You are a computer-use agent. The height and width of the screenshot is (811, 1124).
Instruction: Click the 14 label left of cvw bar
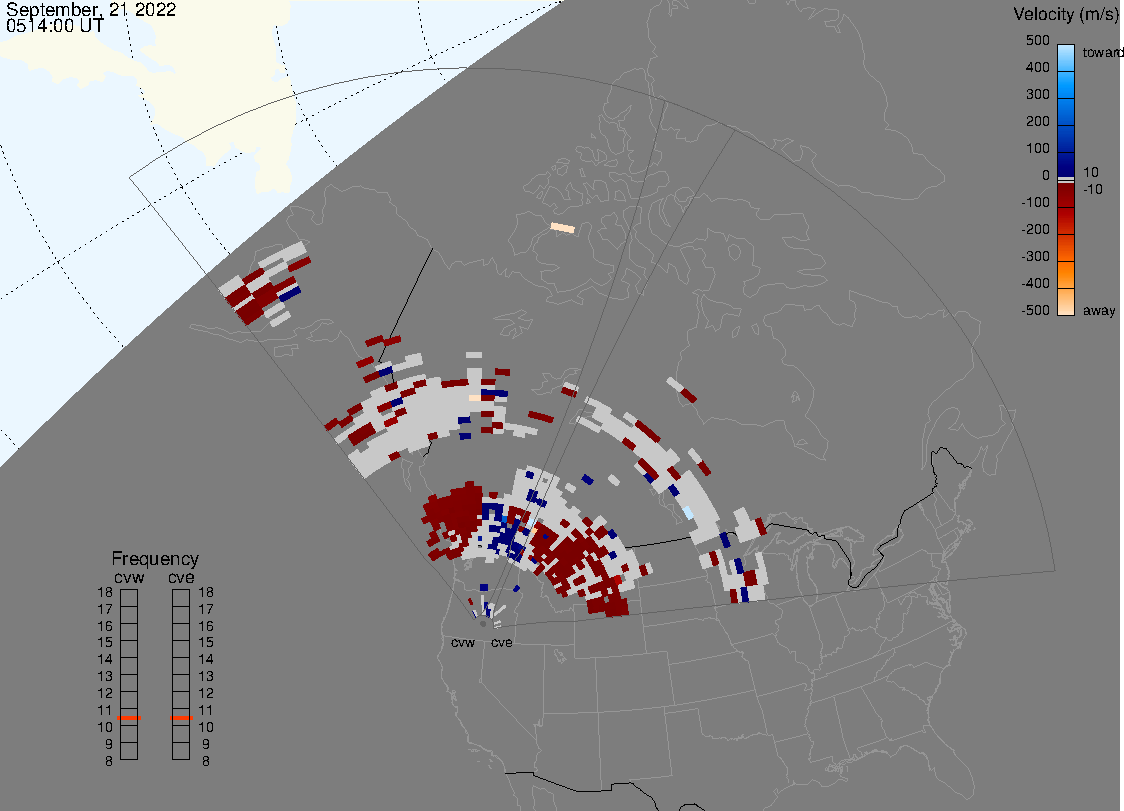pos(105,660)
